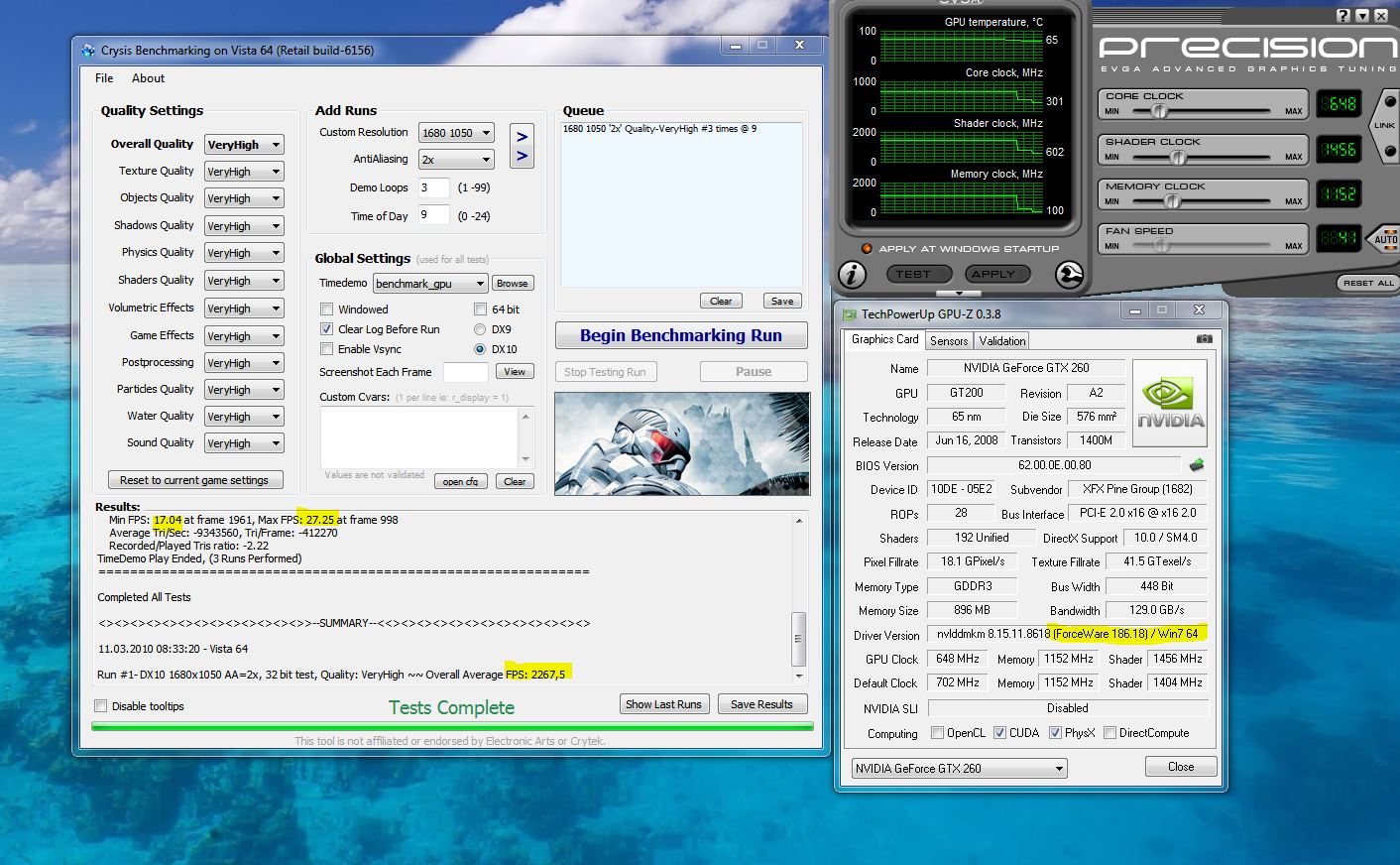Enable the Windowed checkbox
Image resolution: width=1400 pixels, height=865 pixels.
coord(326,309)
